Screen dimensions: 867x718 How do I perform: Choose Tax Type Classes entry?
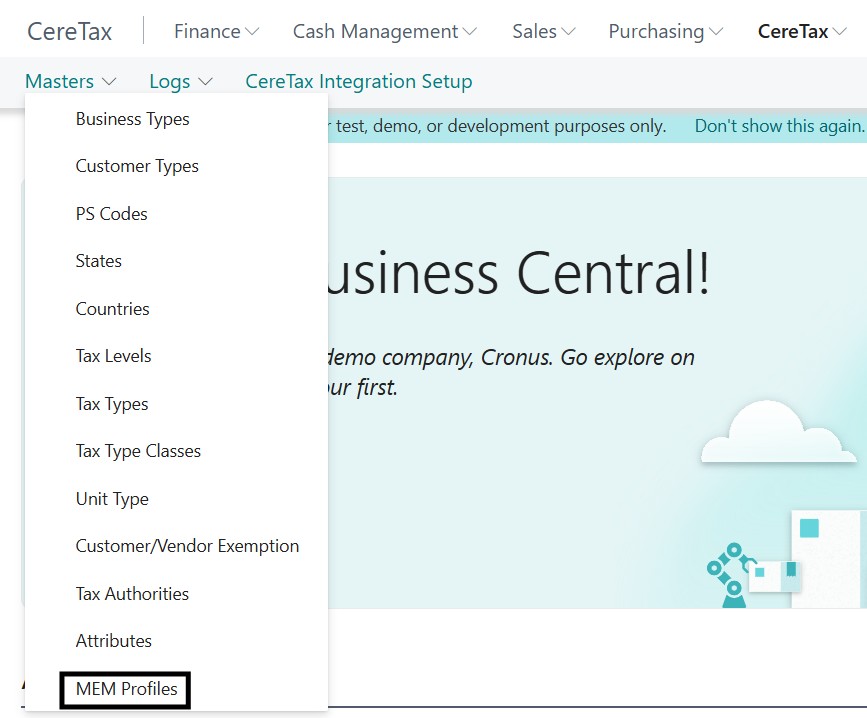pos(138,451)
